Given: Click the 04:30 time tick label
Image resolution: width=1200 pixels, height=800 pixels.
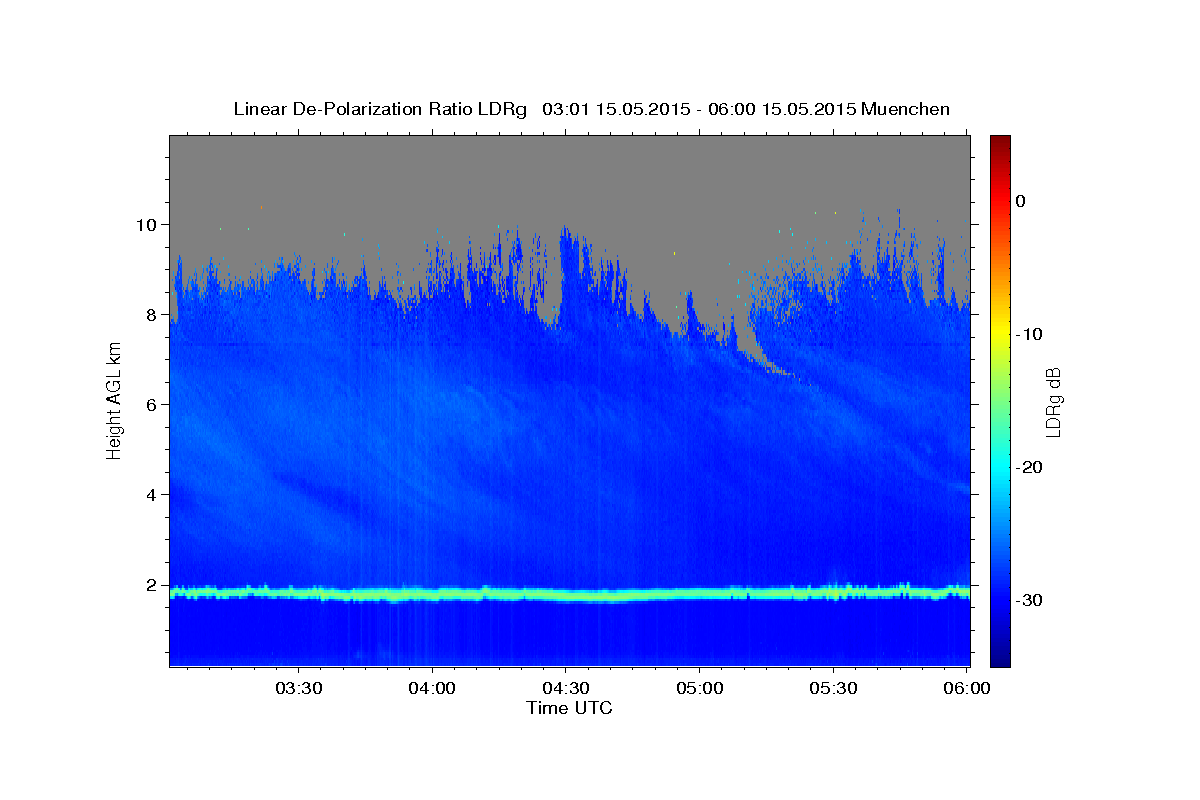Looking at the screenshot, I should point(565,689).
